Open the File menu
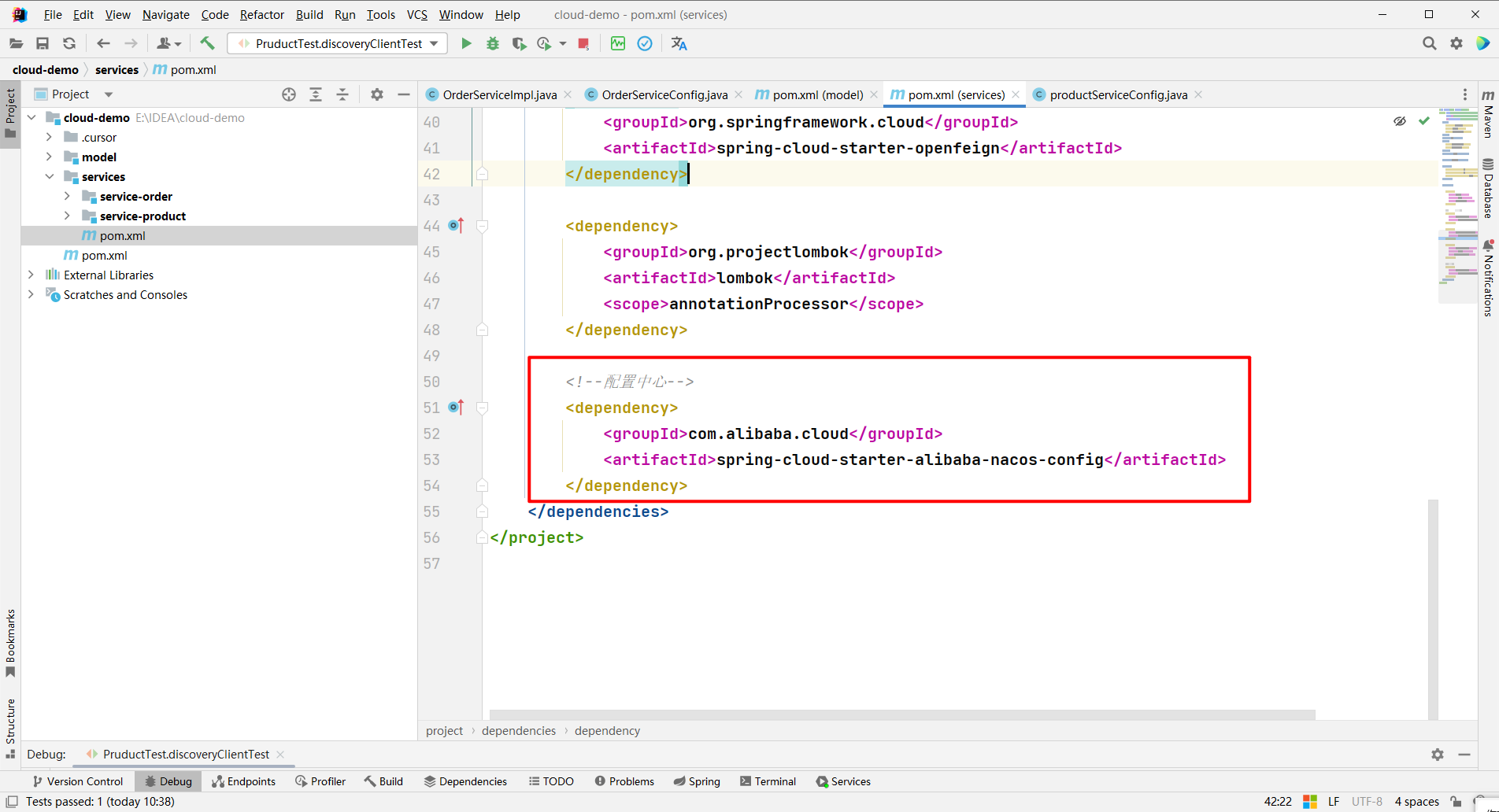This screenshot has height=812, width=1499. [x=53, y=15]
